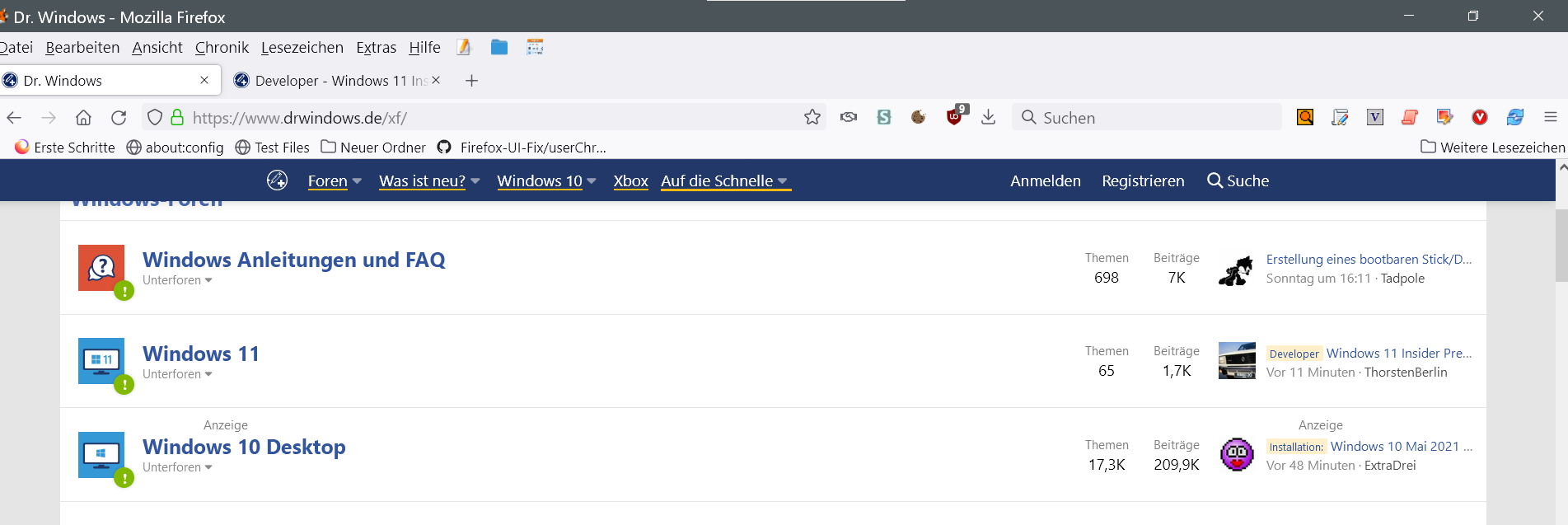The height and width of the screenshot is (525, 1568).
Task: Expand Unterforen under Windows 10 Desktop
Action: point(177,467)
